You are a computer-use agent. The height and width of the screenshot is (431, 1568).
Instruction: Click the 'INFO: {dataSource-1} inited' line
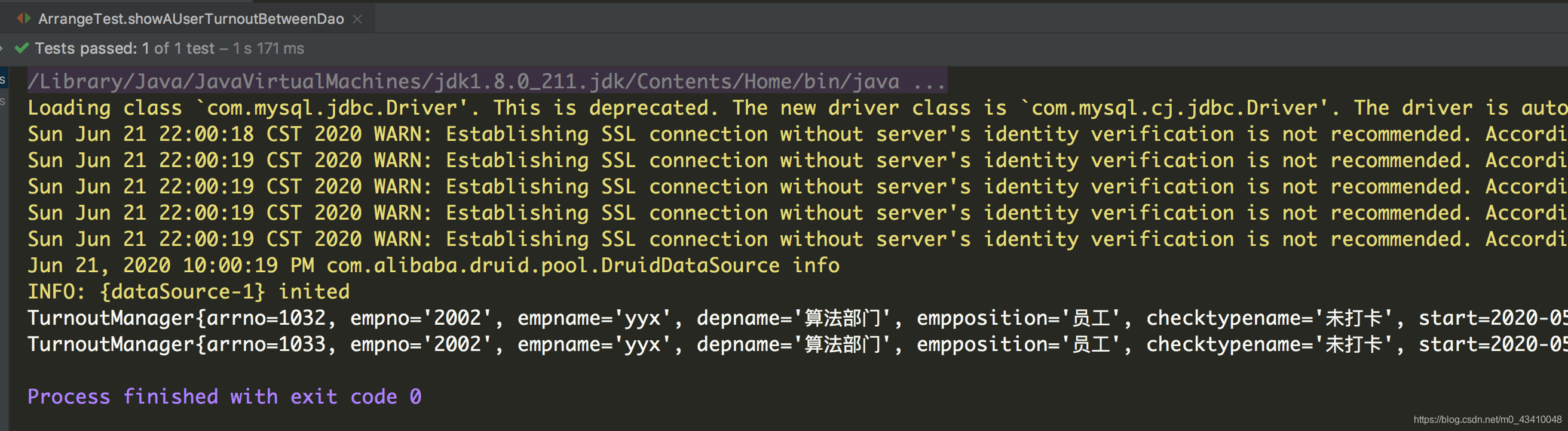click(189, 292)
